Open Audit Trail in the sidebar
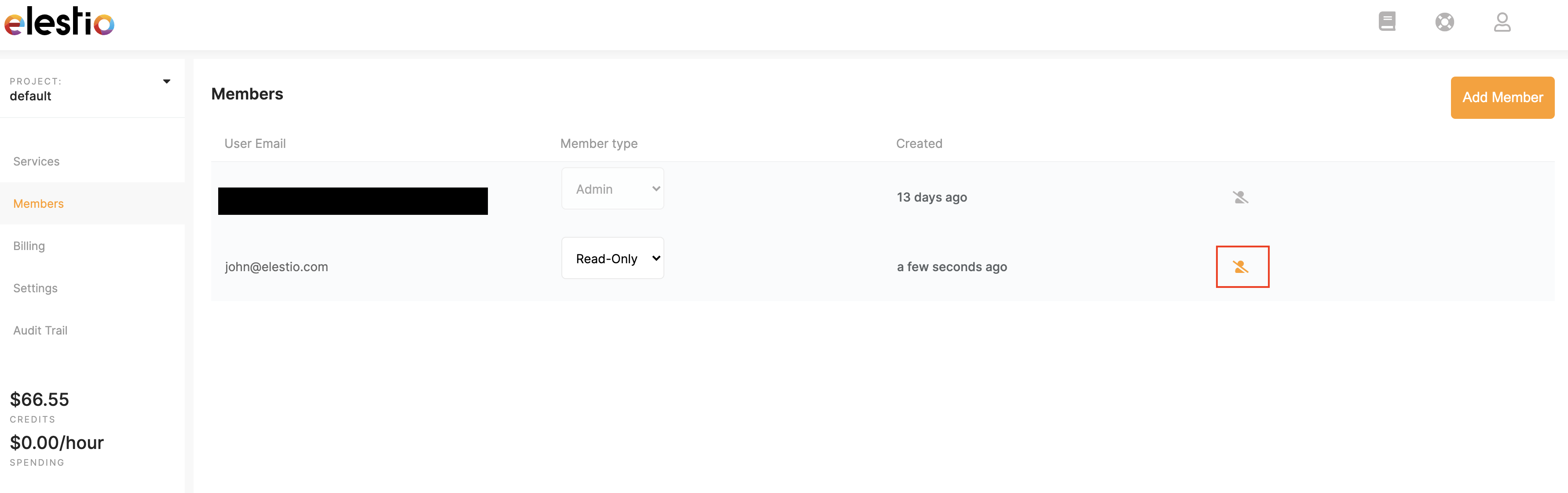Image resolution: width=1568 pixels, height=493 pixels. pos(40,331)
